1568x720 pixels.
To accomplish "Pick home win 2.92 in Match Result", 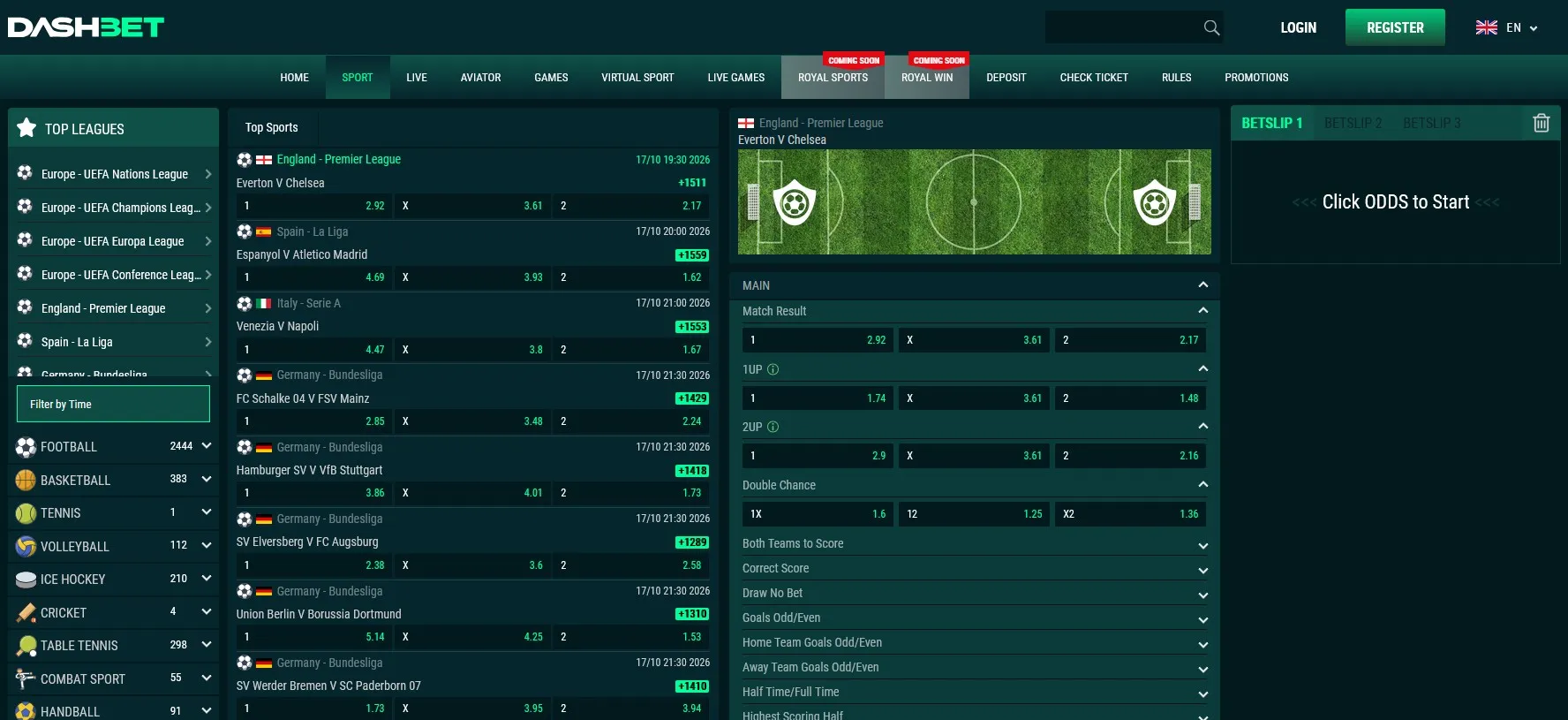I will click(x=818, y=340).
